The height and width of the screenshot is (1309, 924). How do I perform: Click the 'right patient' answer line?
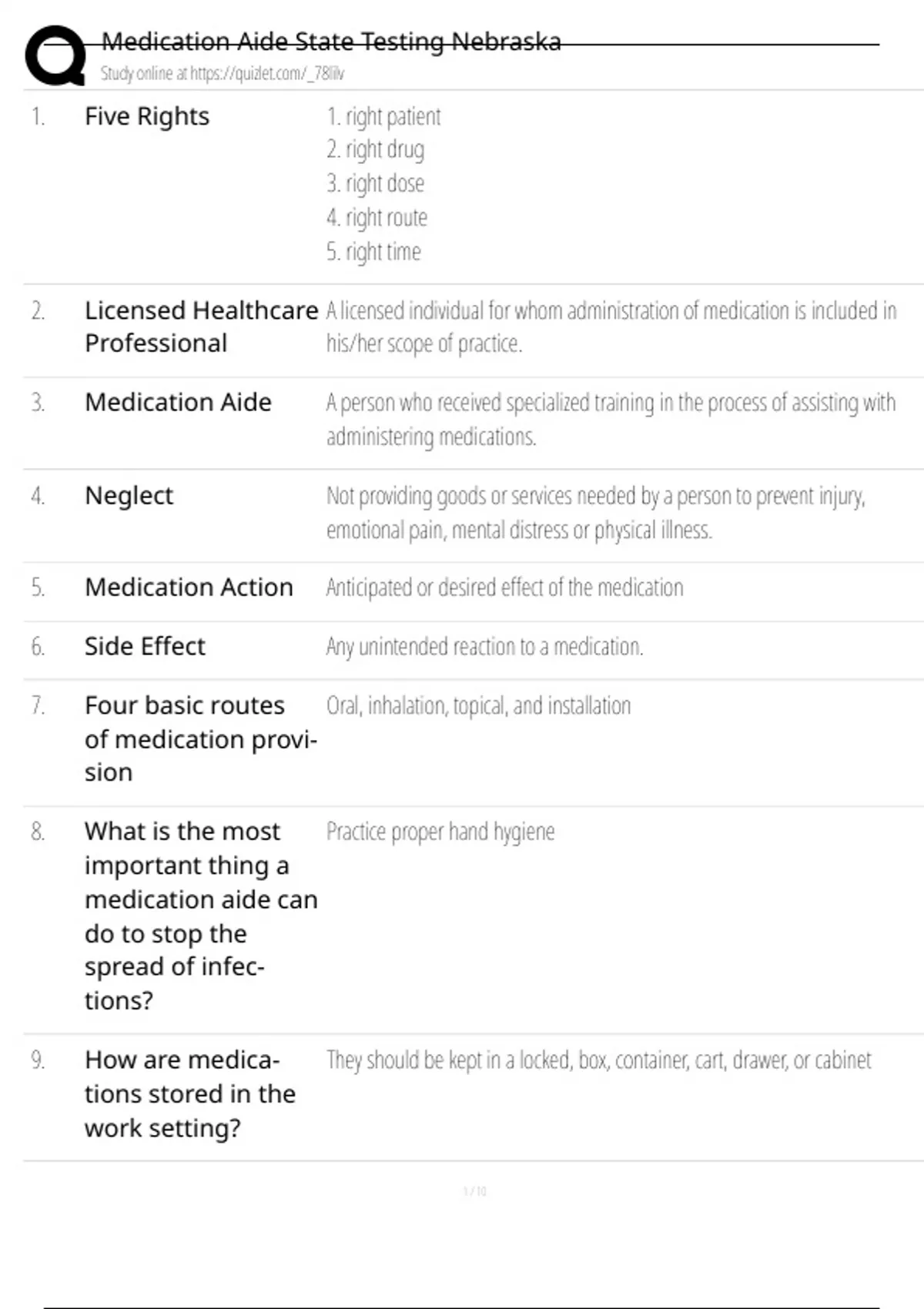coord(383,117)
